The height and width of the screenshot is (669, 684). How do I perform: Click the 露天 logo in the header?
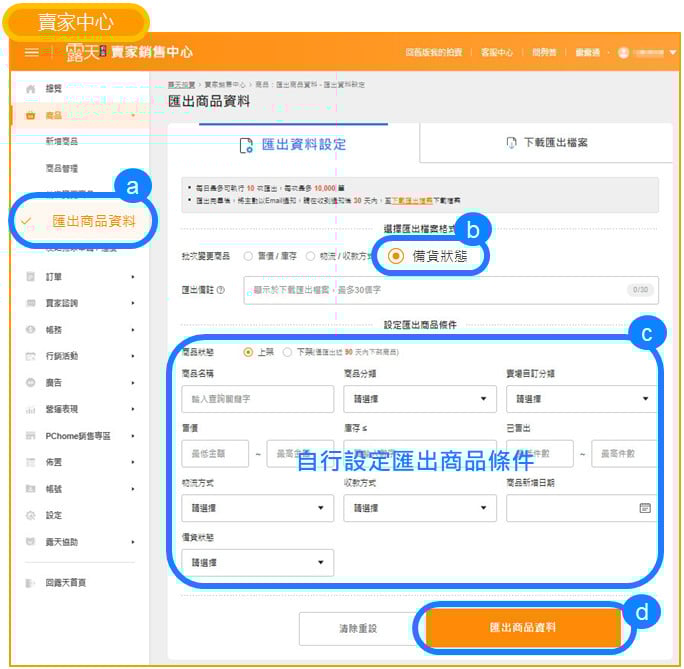85,52
